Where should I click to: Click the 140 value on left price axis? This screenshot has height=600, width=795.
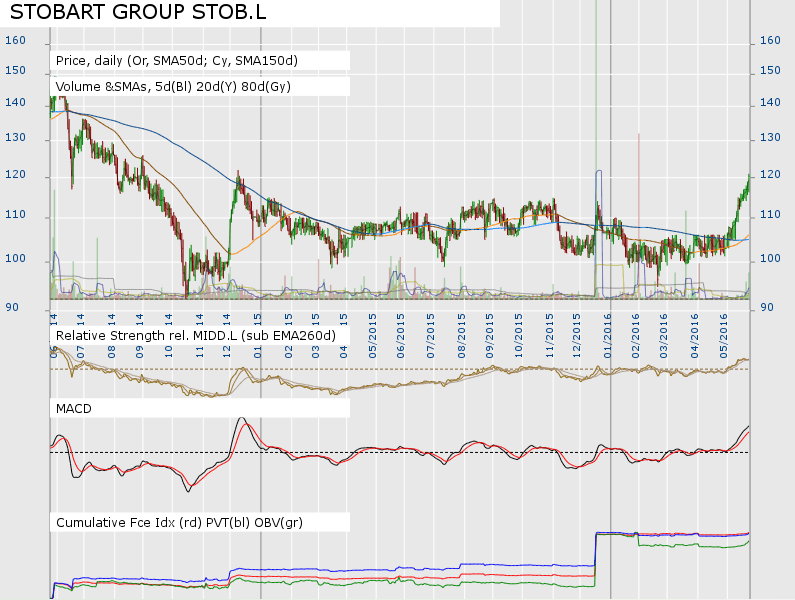15,102
